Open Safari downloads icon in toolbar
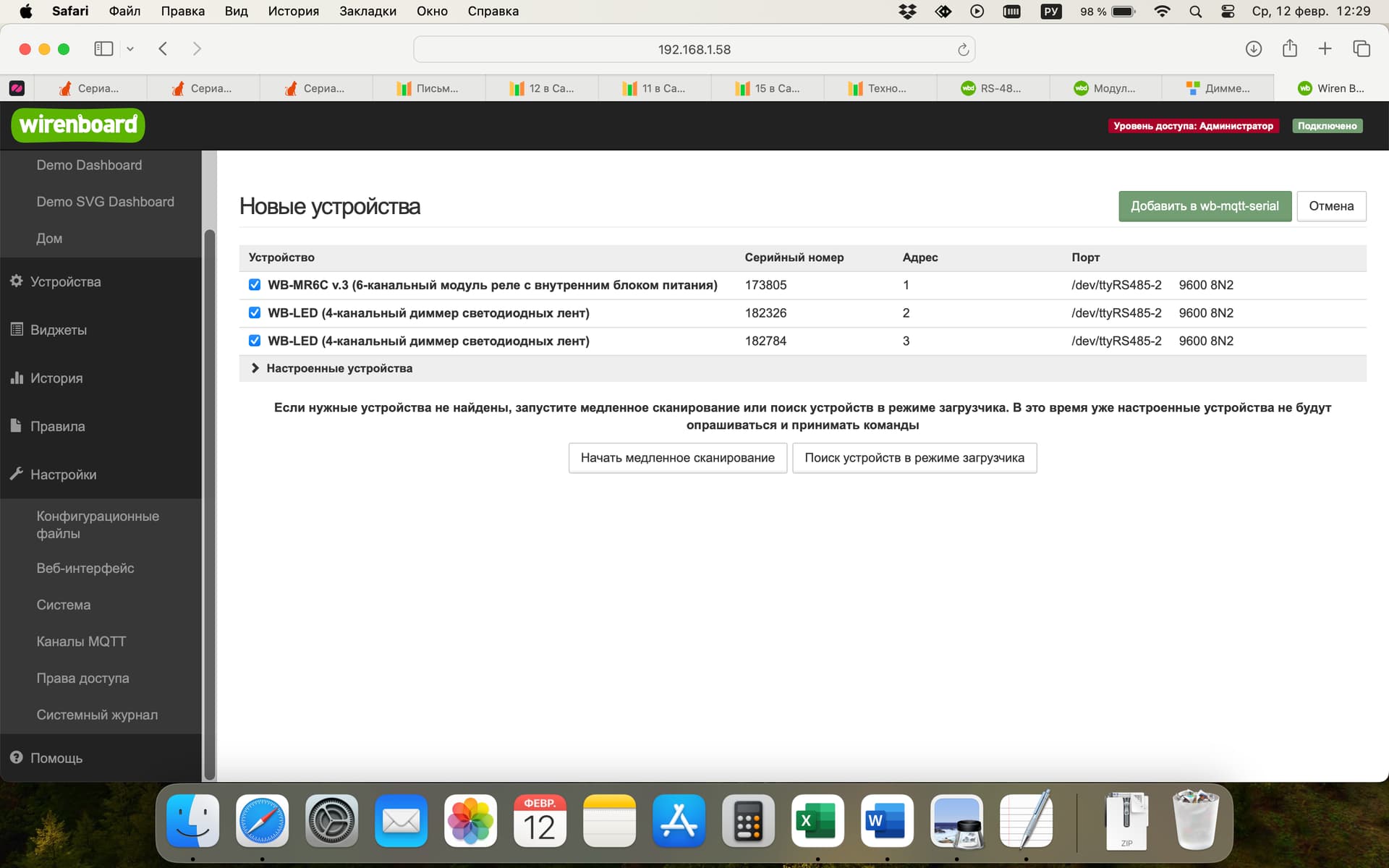1389x868 pixels. (x=1254, y=48)
